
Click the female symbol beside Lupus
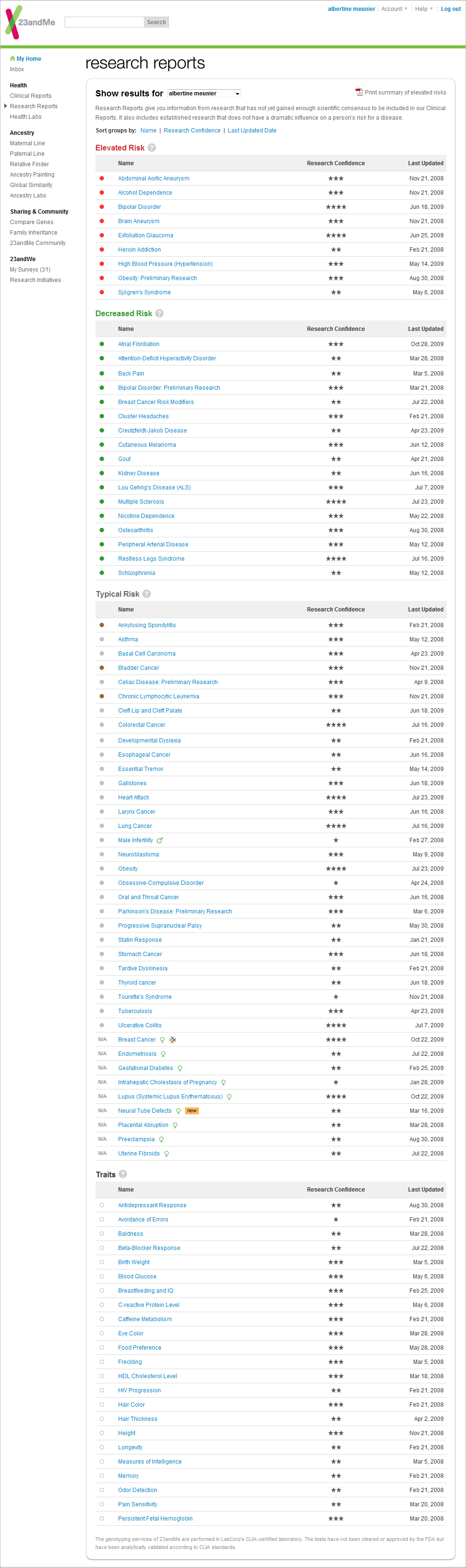coord(229,1097)
